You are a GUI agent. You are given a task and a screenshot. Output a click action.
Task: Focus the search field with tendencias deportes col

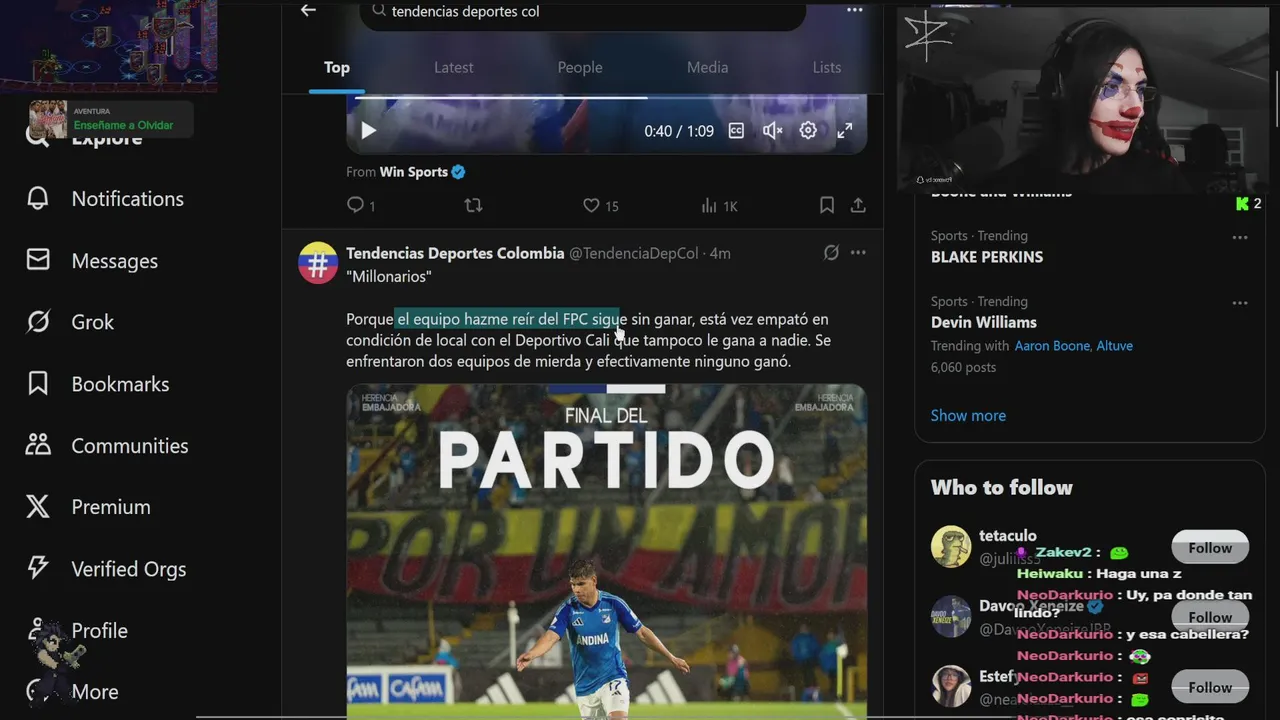point(583,12)
